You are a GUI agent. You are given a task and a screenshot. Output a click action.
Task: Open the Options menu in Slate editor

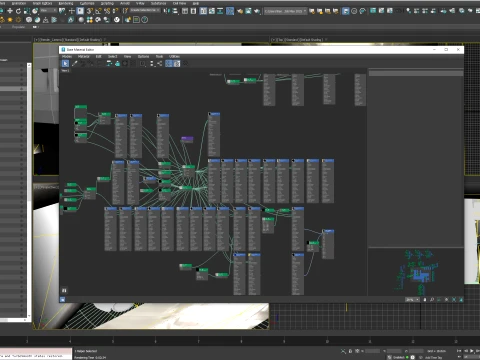click(x=143, y=56)
